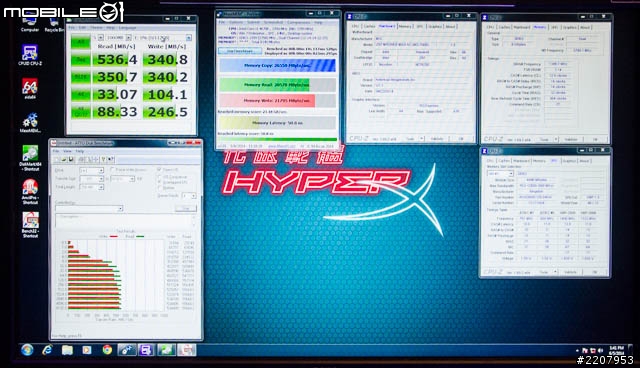This screenshot has width=640, height=368.
Task: Open the DiskMark64 desktop shortcut
Action: [x=30, y=158]
